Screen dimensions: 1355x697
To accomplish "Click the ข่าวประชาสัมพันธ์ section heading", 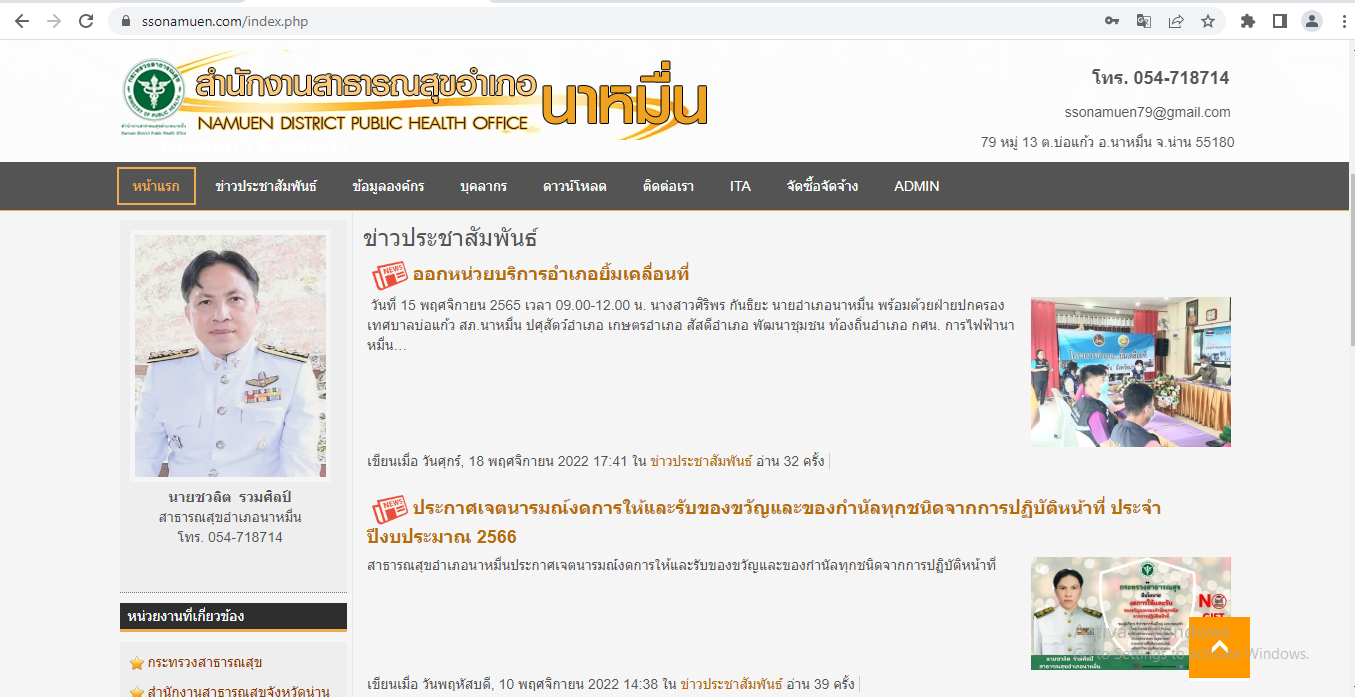I will coord(451,238).
